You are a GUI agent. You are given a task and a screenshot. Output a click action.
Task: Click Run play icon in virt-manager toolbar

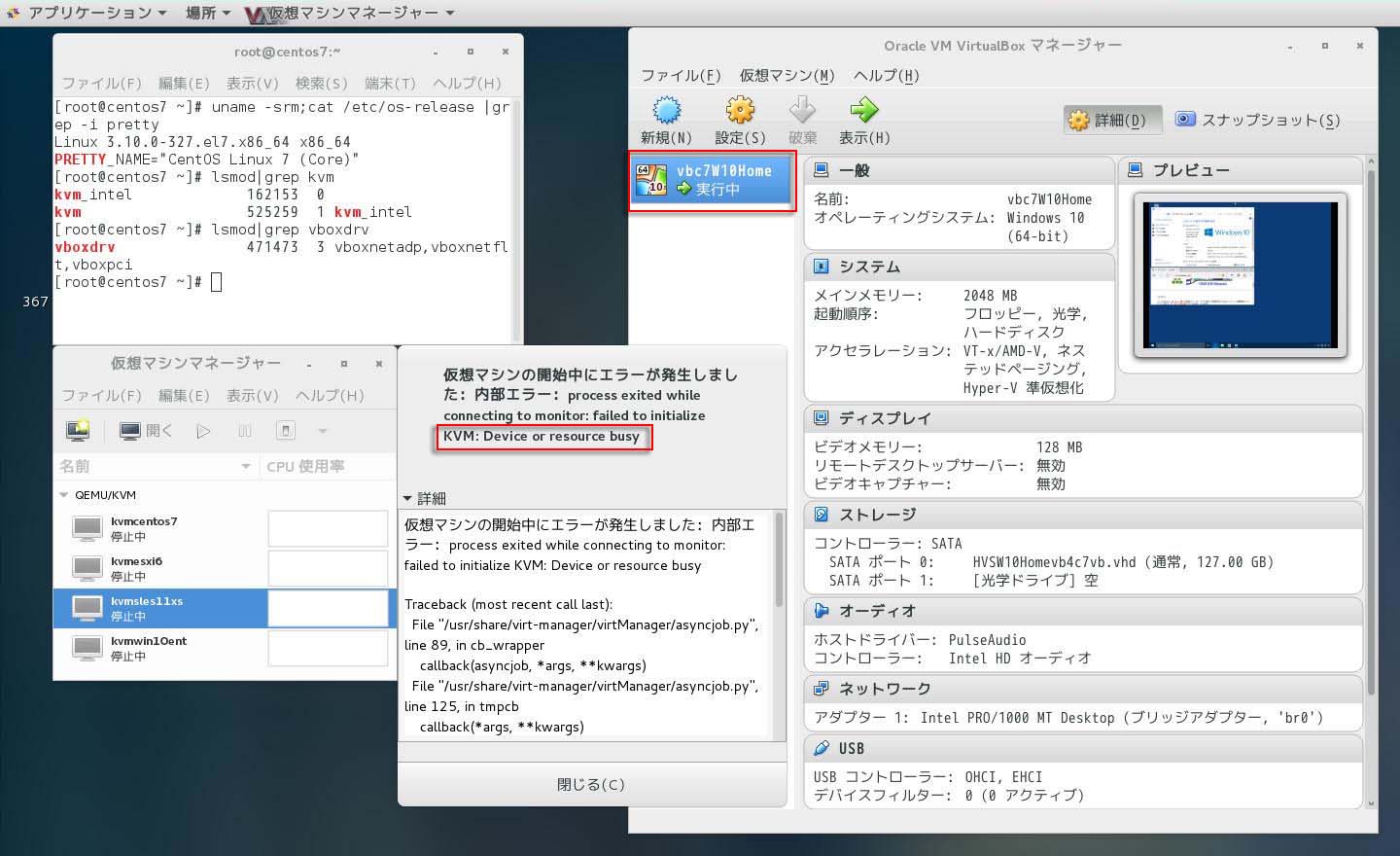pos(203,431)
